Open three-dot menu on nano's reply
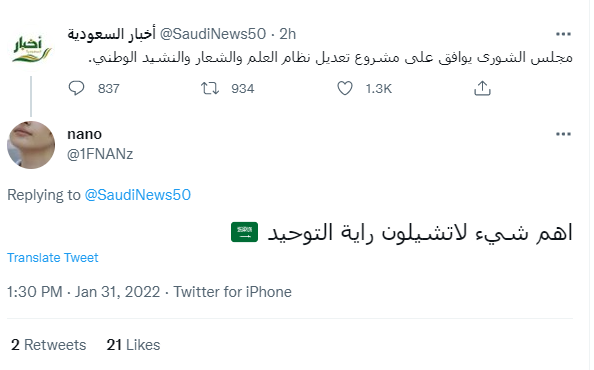594x370 pixels. coord(563,134)
